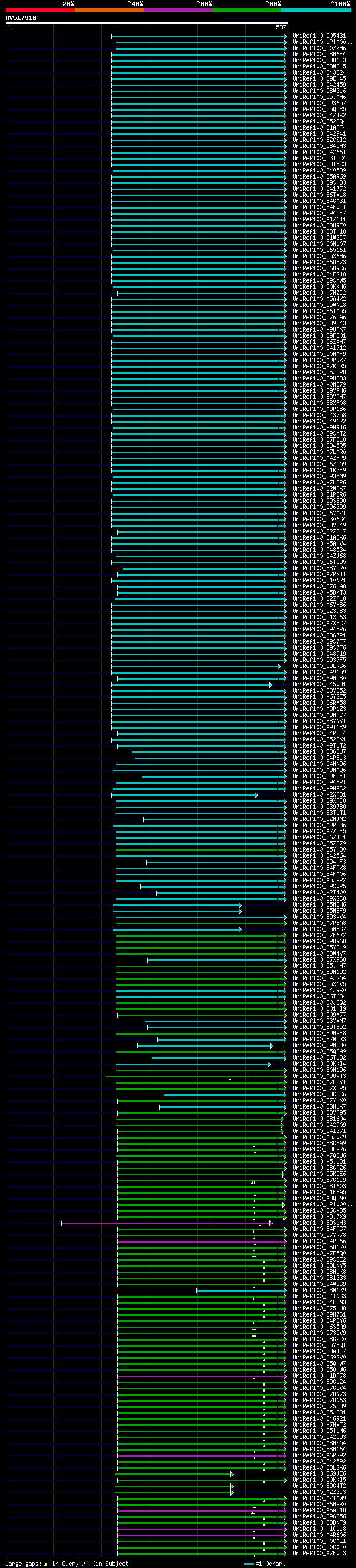Click the short green bar for UniRef100_Q69JE6
Viewport: 356px width, 1568px height.
point(174,1474)
